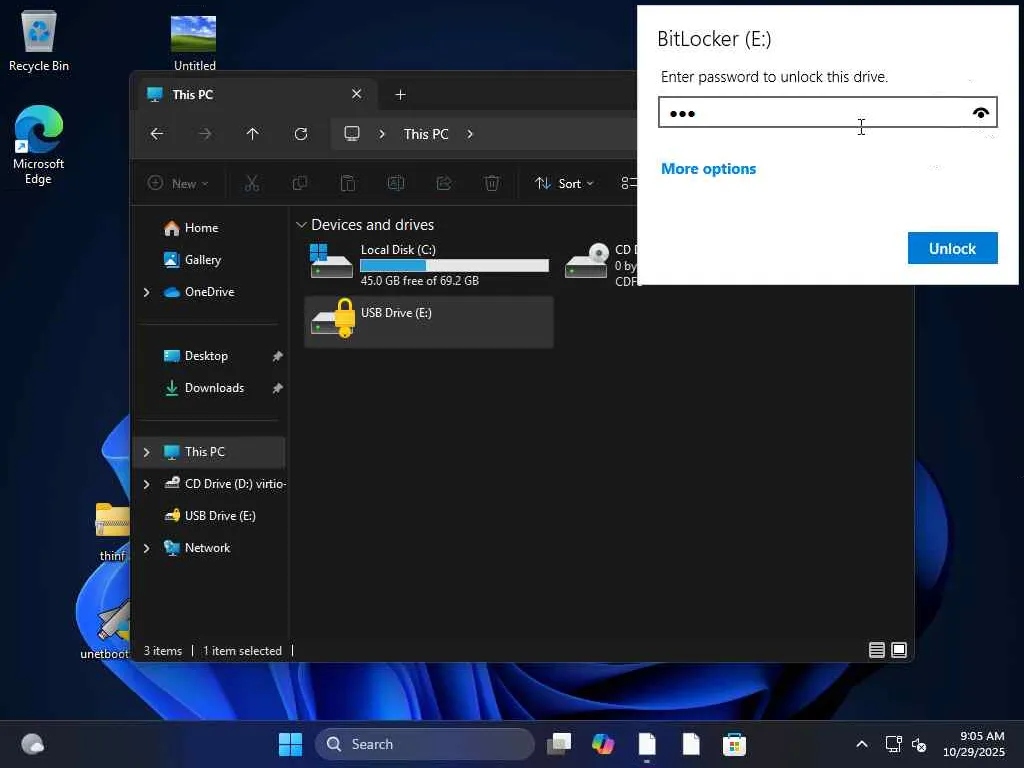Refresh the This PC view

(300, 134)
